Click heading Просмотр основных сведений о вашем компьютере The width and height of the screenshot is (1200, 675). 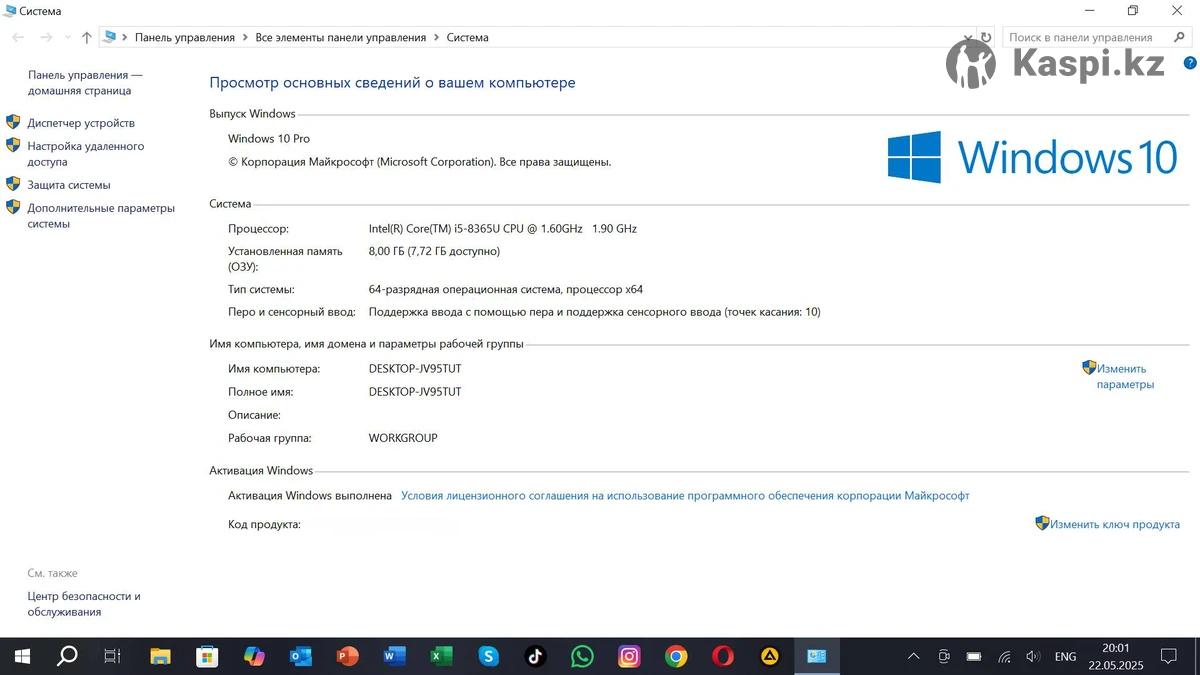393,83
